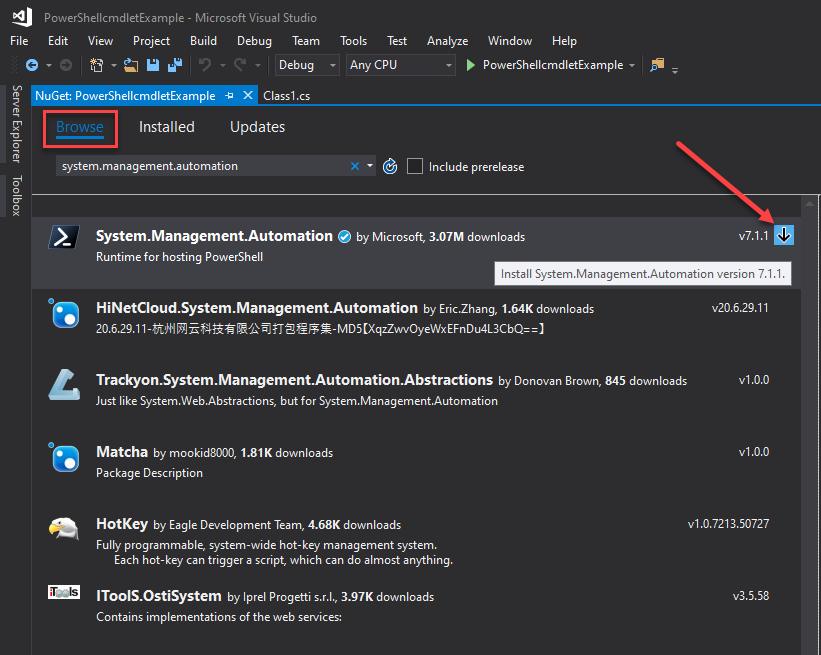Click the Visual Studio logo icon

coord(22,17)
